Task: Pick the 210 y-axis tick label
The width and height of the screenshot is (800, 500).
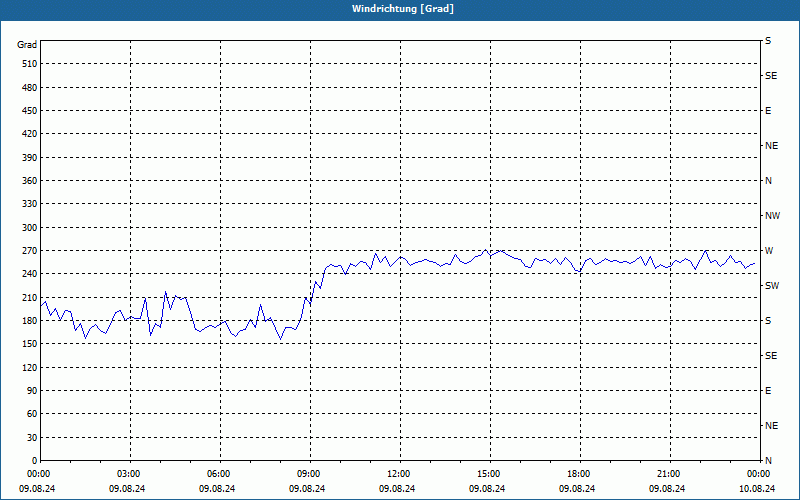Action: (30, 297)
